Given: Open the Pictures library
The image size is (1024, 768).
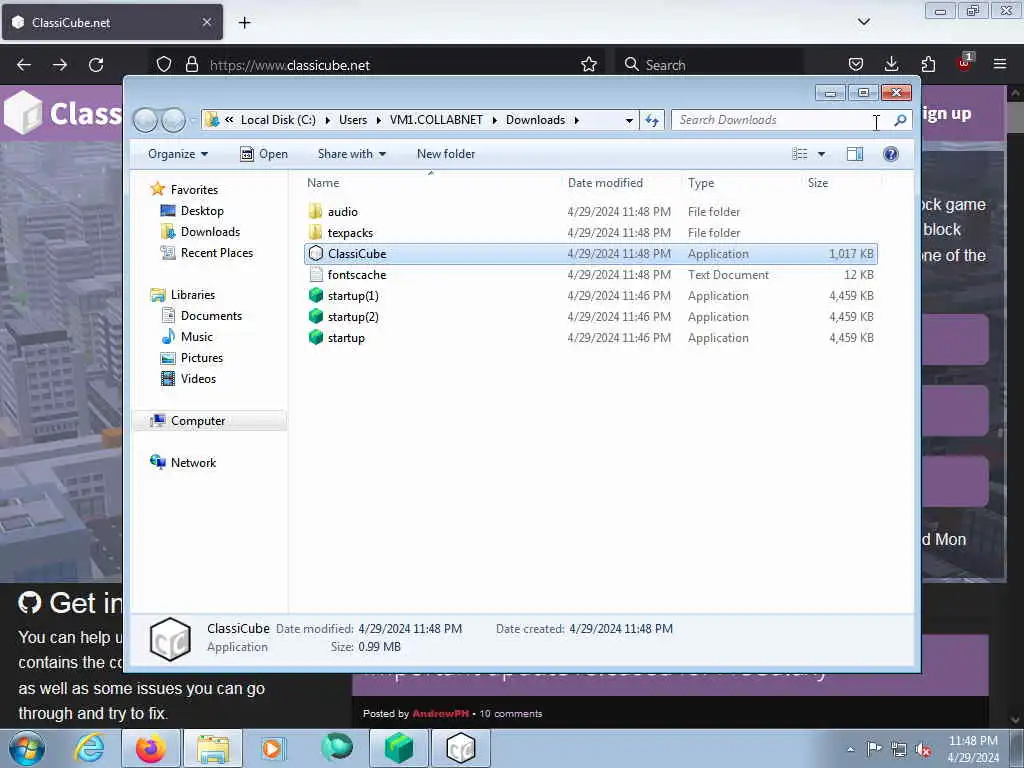Looking at the screenshot, I should click(202, 358).
